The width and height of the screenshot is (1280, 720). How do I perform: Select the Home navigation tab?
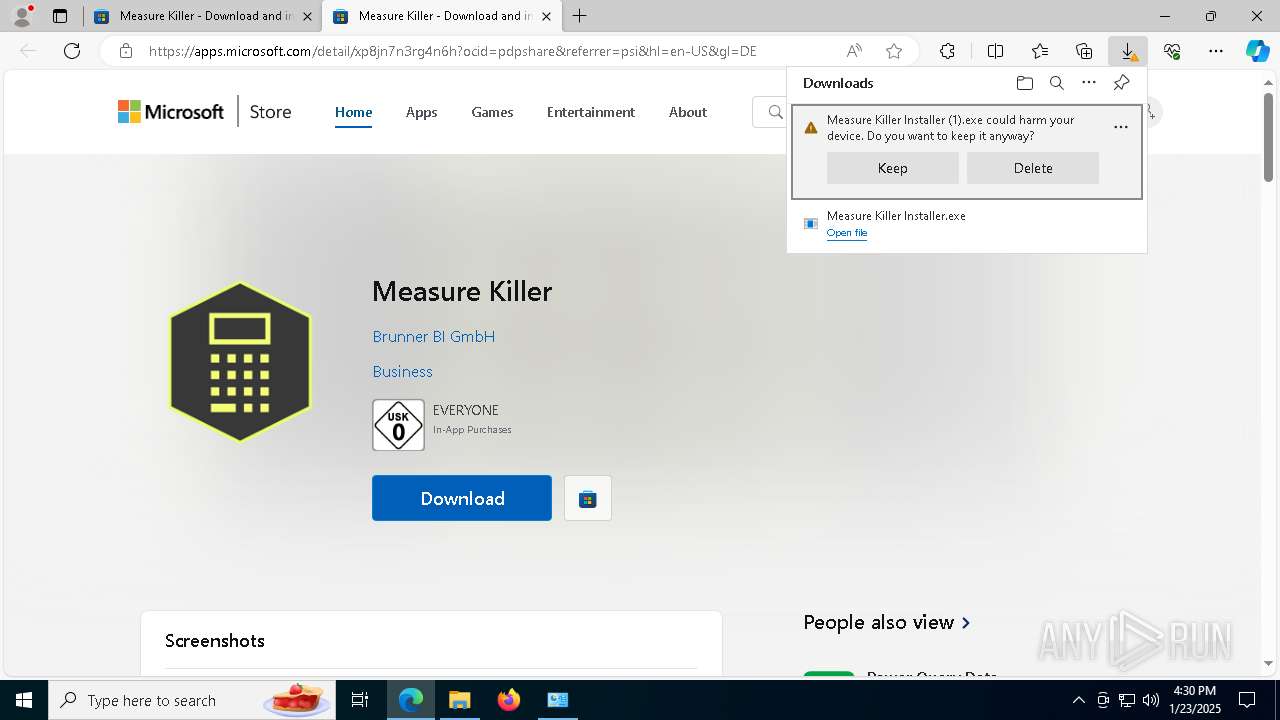coord(353,112)
